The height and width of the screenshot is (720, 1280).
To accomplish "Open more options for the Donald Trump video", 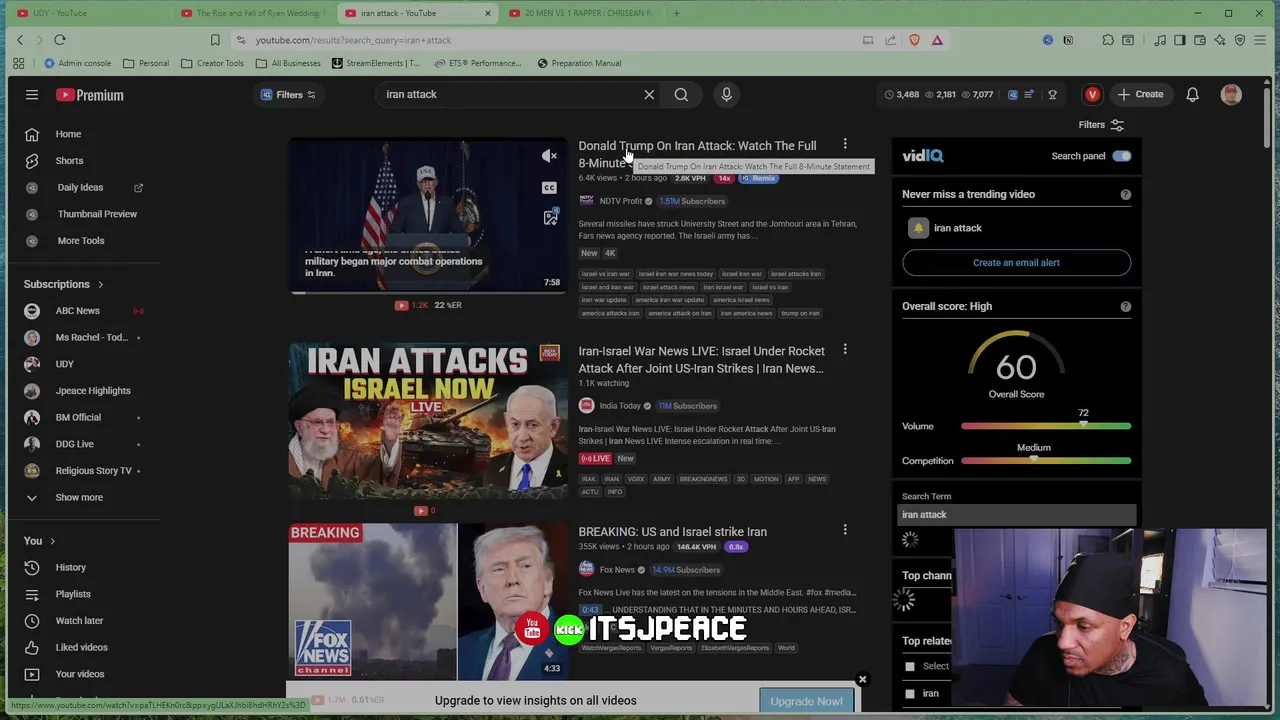I will pyautogui.click(x=845, y=145).
